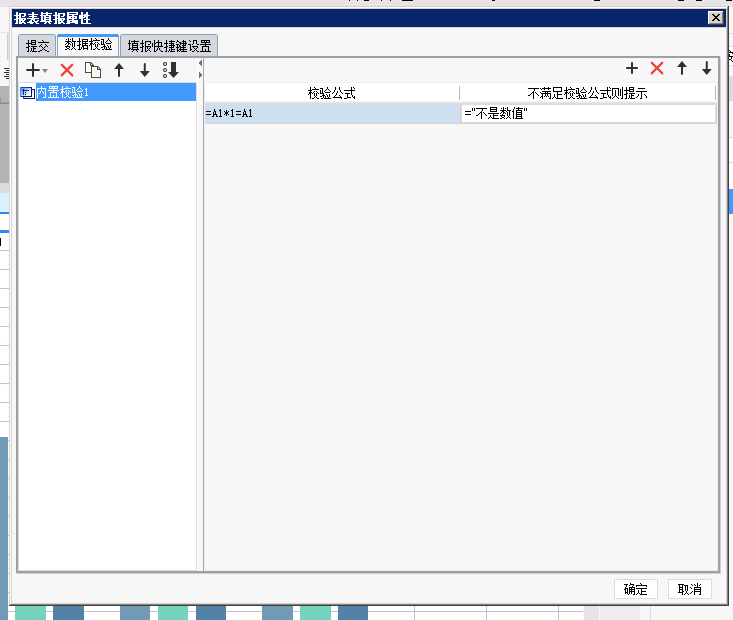
Task: Move formula row up using right up arrow
Action: pos(682,69)
